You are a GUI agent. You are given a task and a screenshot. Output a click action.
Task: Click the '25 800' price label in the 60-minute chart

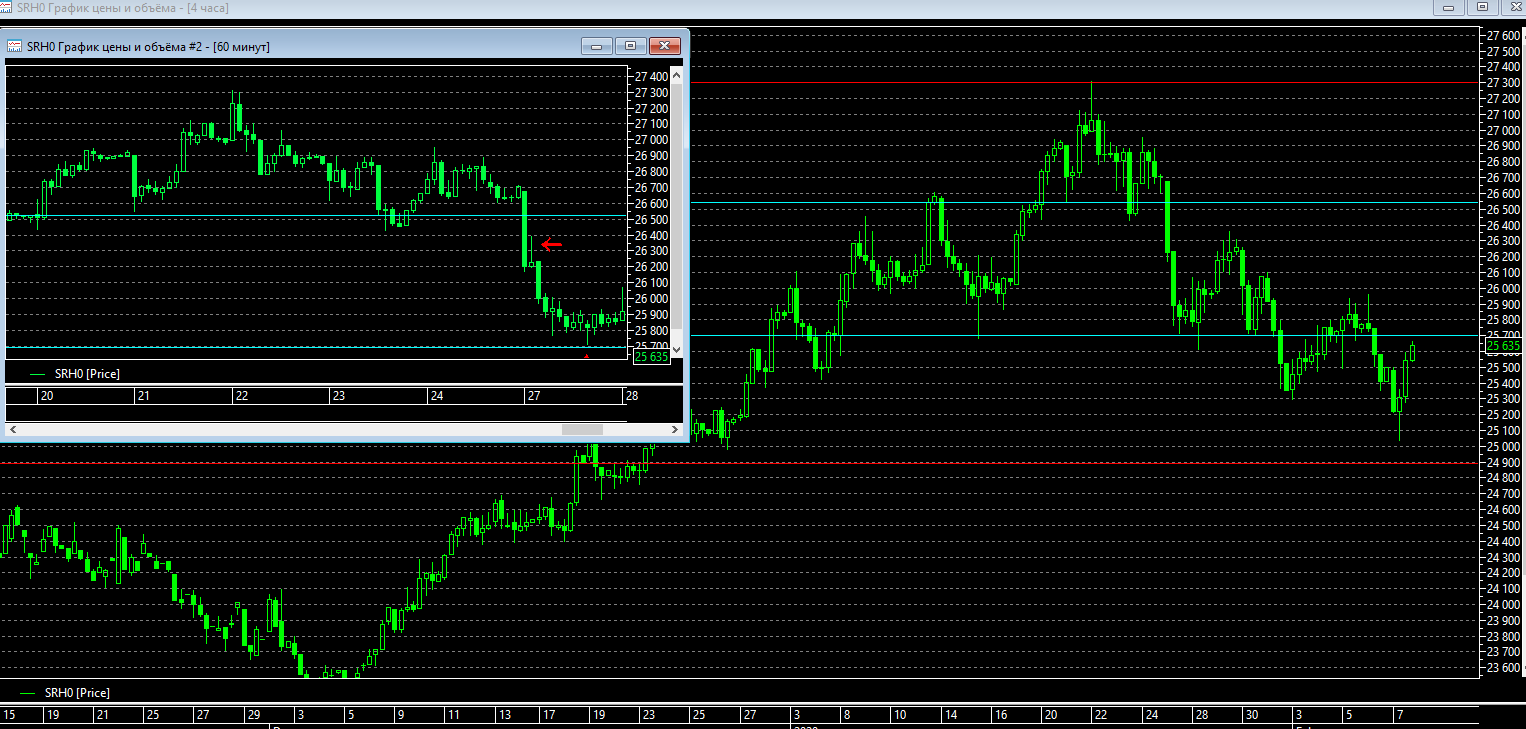coord(651,331)
